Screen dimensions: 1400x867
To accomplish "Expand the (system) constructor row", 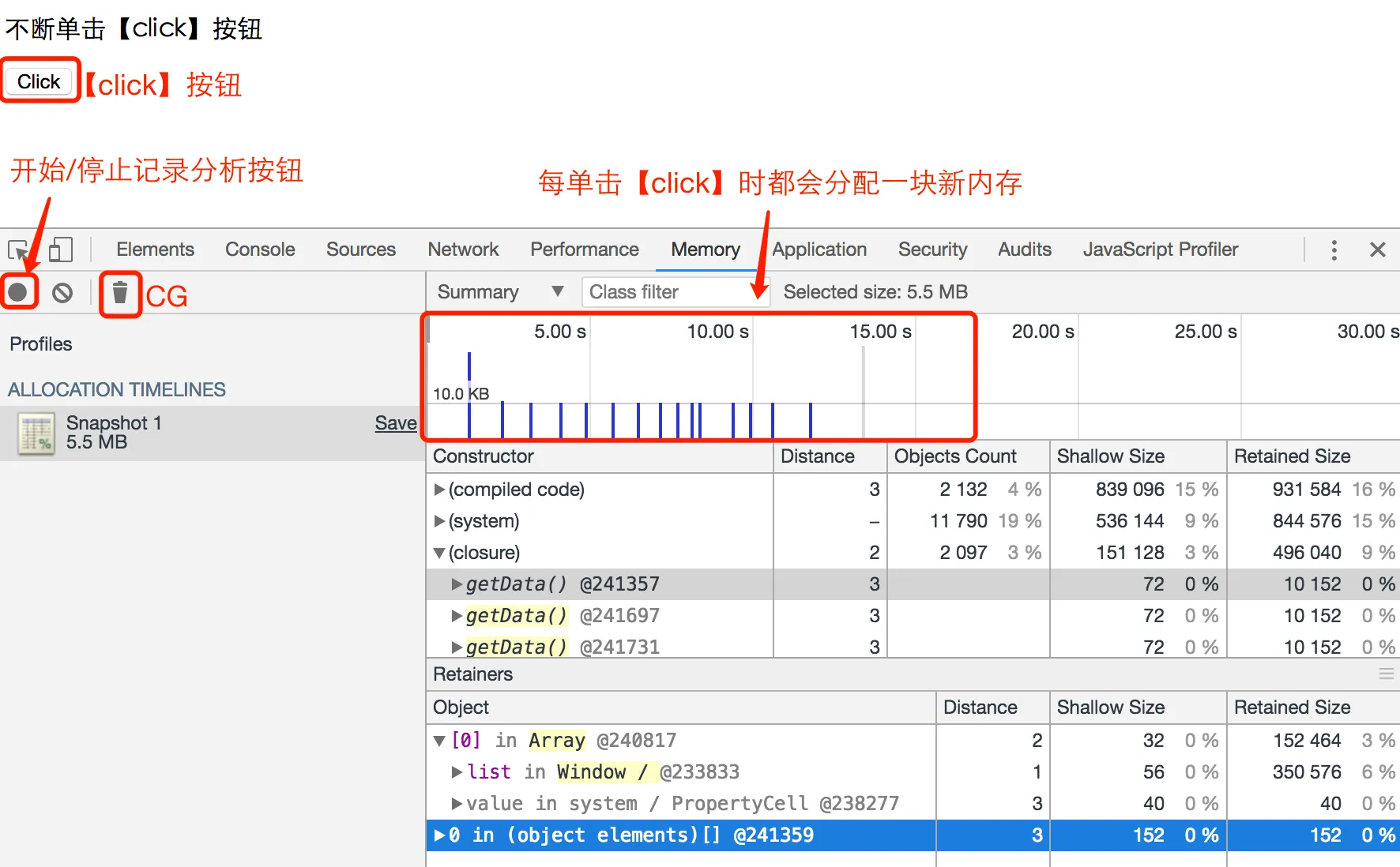I will pos(439,521).
